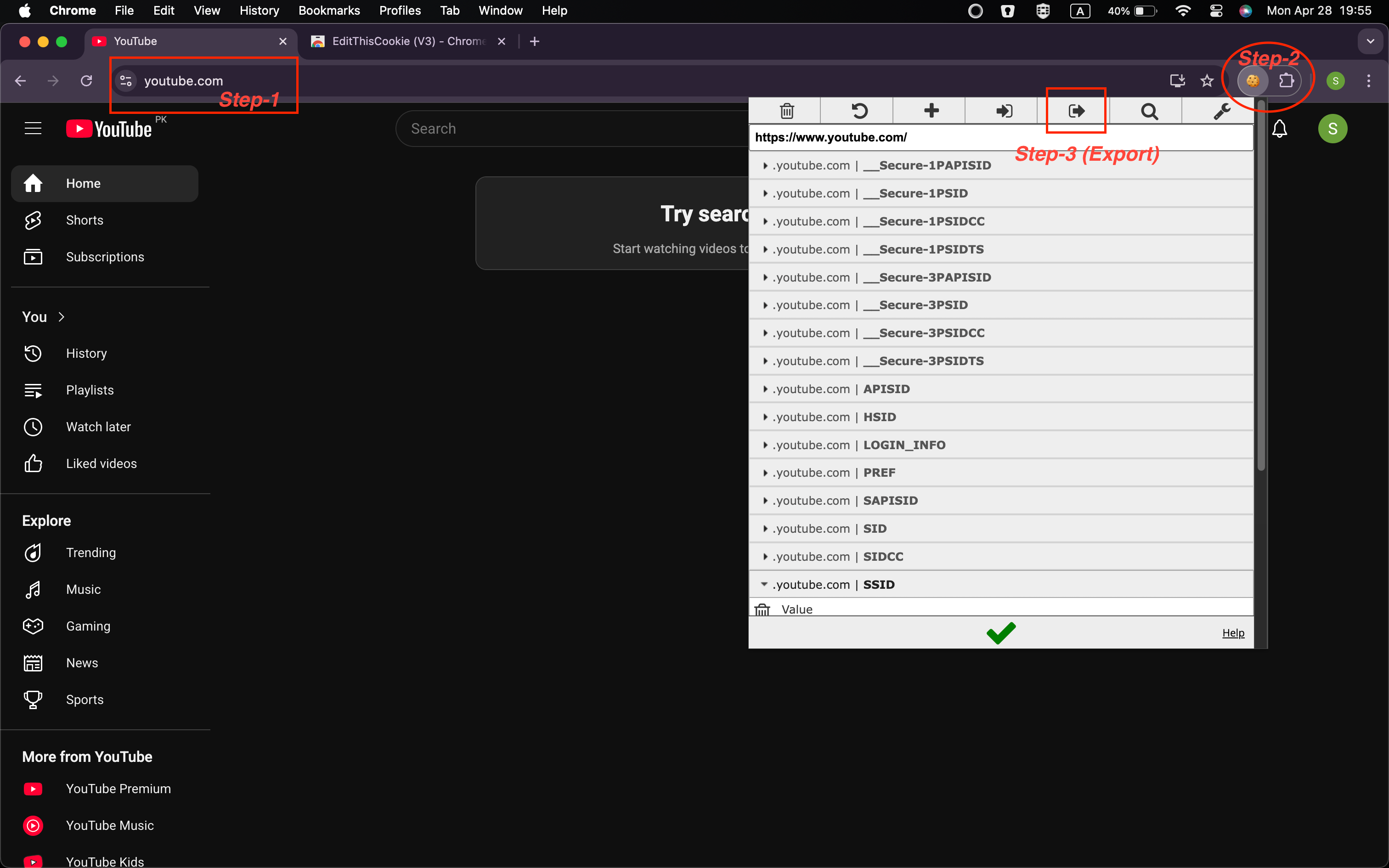Click the import cookies icon

click(1004, 111)
